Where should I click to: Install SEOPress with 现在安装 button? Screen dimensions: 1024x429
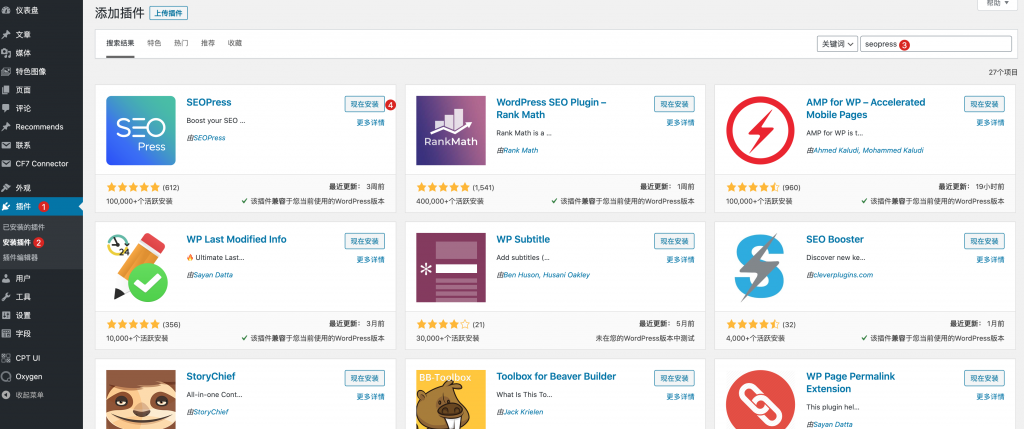tap(364, 104)
